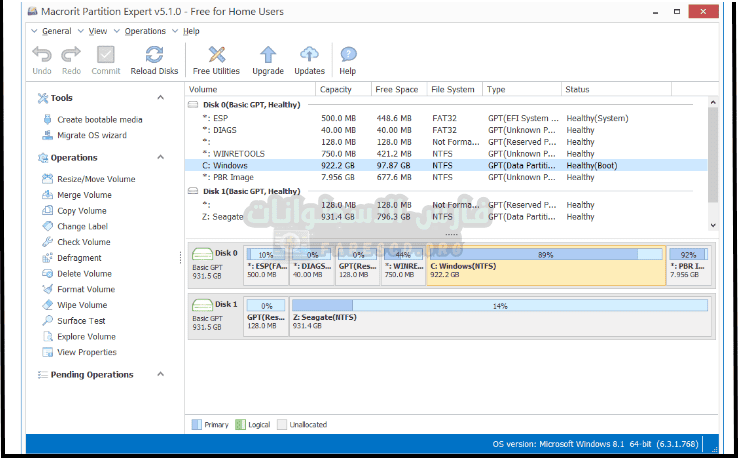
Task: Select Wipe Volume in Operations list
Action: pos(82,305)
